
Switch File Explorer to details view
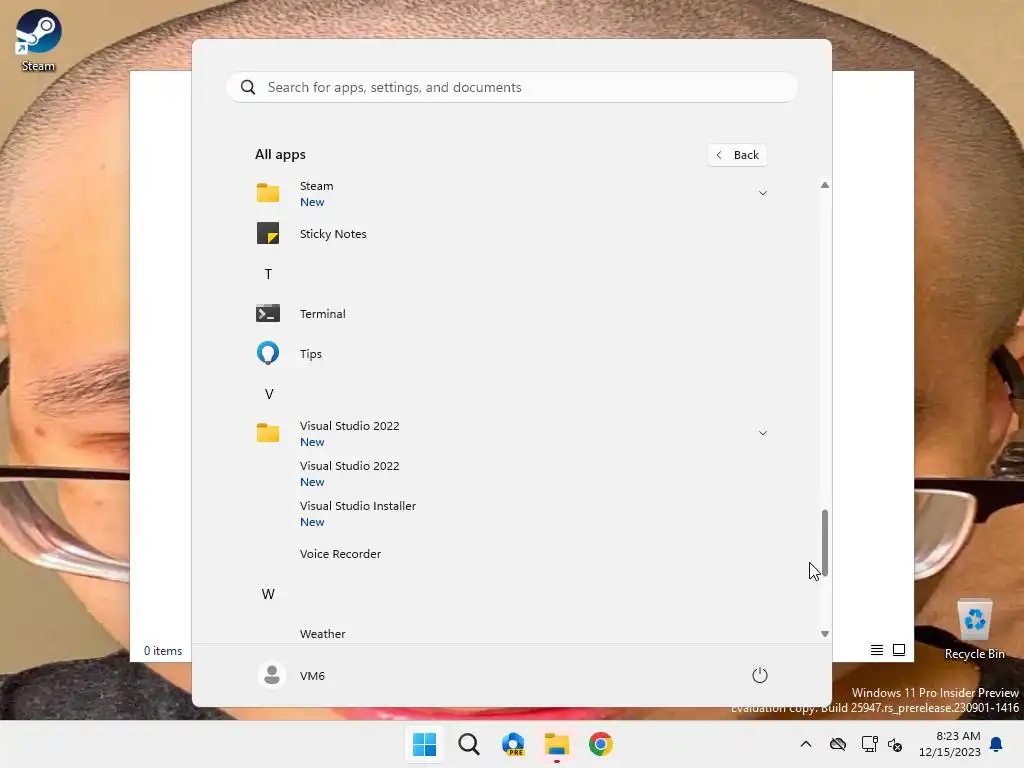(x=876, y=650)
